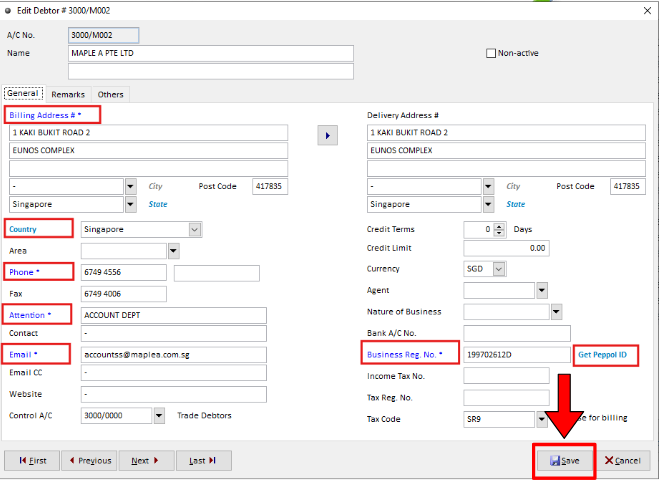Viewport: 659px width, 481px height.
Task: Expand the Country combo box
Action: click(x=195, y=230)
